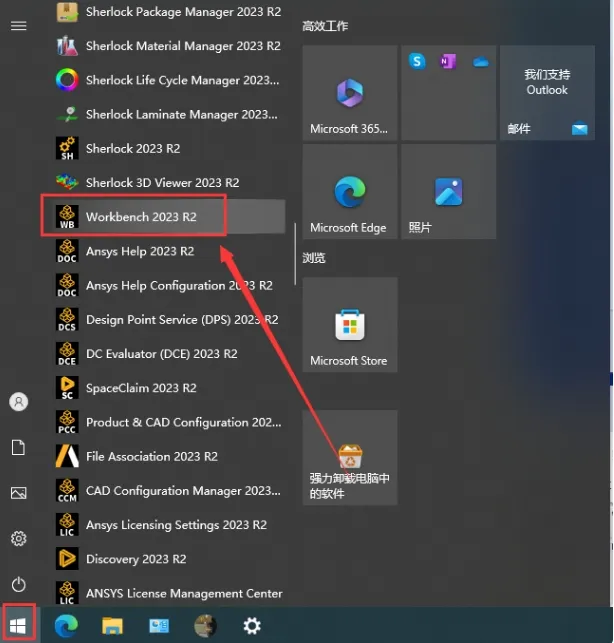Open Documents icon in Start sidebar
The width and height of the screenshot is (614, 643).
pos(18,447)
